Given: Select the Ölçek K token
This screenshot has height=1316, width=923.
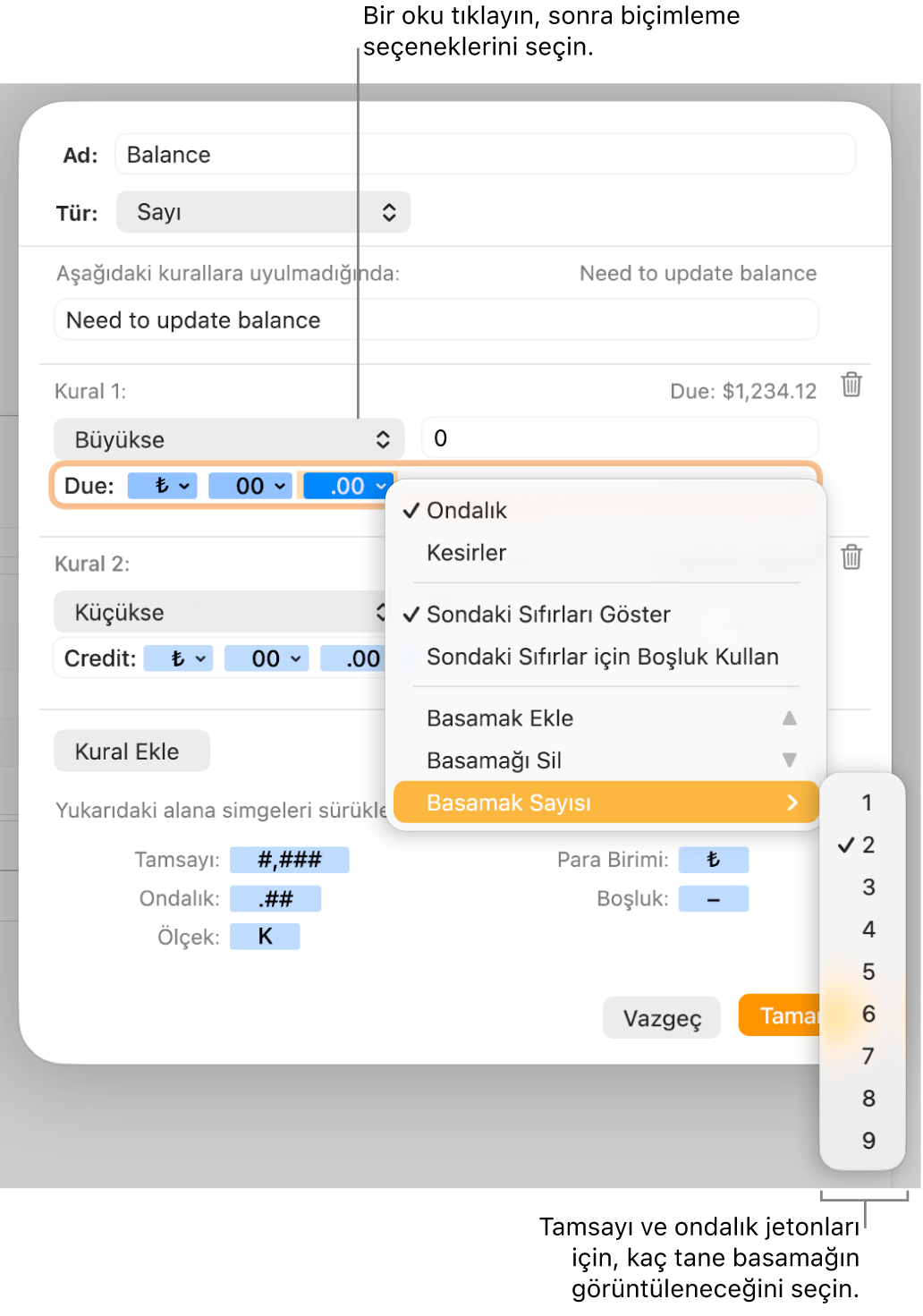Looking at the screenshot, I should (265, 937).
